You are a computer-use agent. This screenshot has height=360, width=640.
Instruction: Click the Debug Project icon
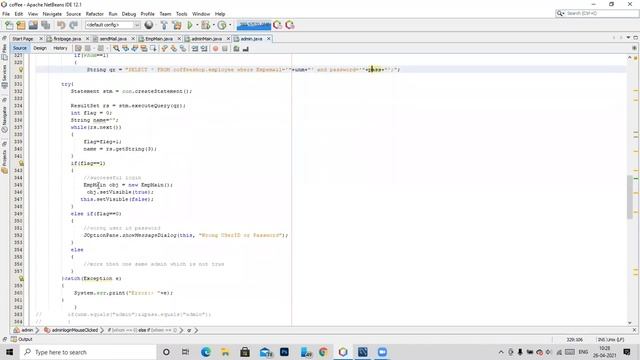click(x=205, y=25)
